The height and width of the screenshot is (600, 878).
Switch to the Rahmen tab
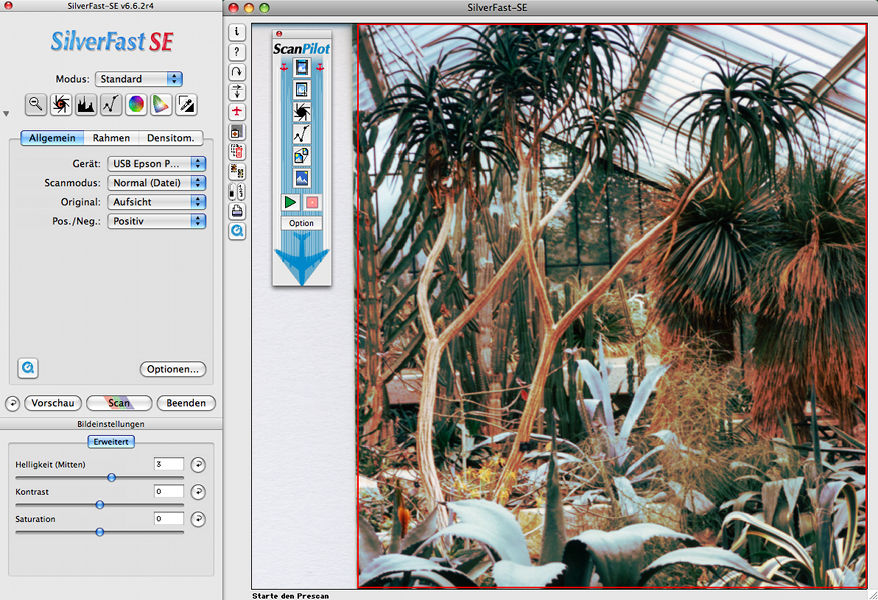[x=111, y=138]
